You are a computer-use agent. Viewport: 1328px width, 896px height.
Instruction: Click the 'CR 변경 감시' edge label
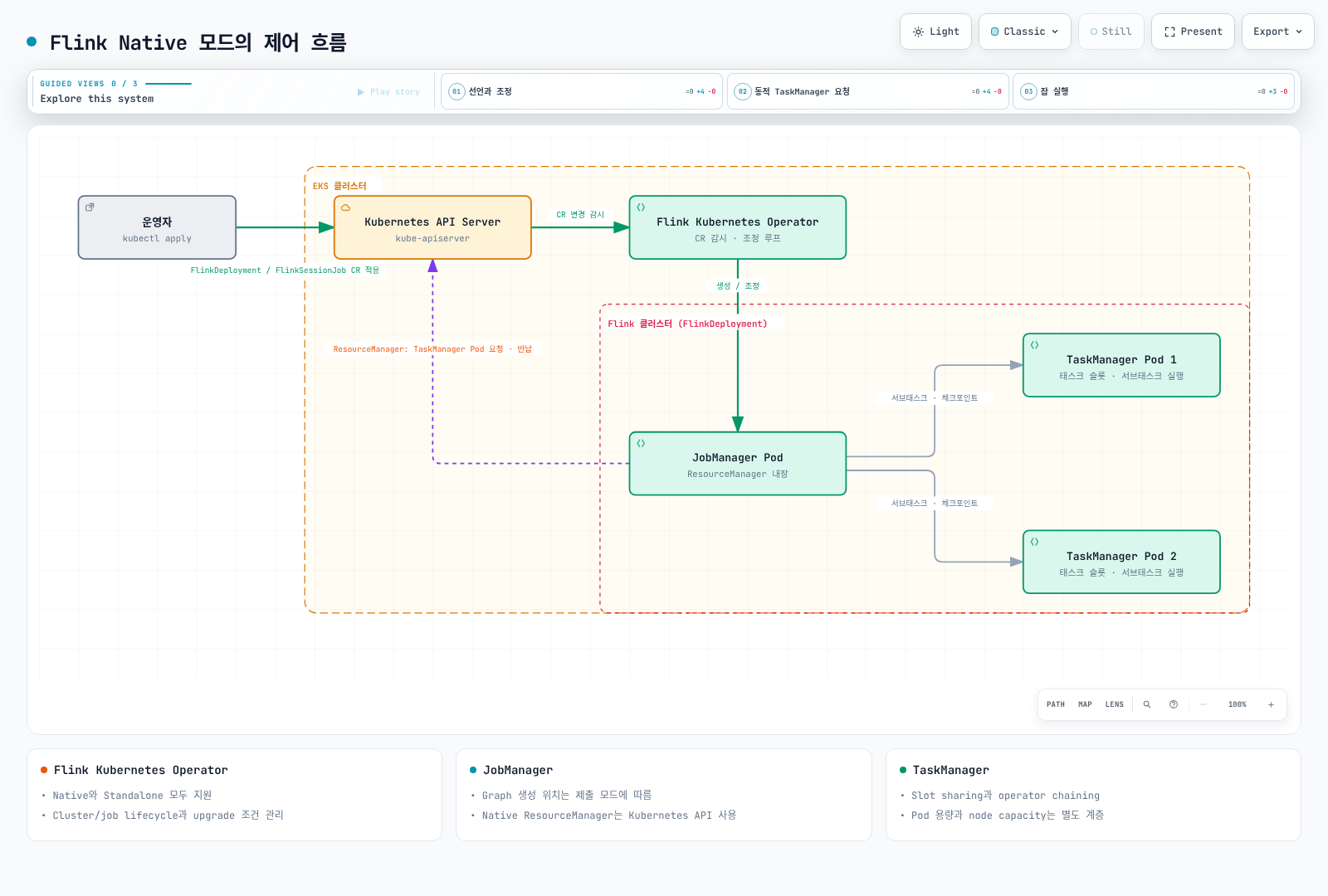coord(580,215)
